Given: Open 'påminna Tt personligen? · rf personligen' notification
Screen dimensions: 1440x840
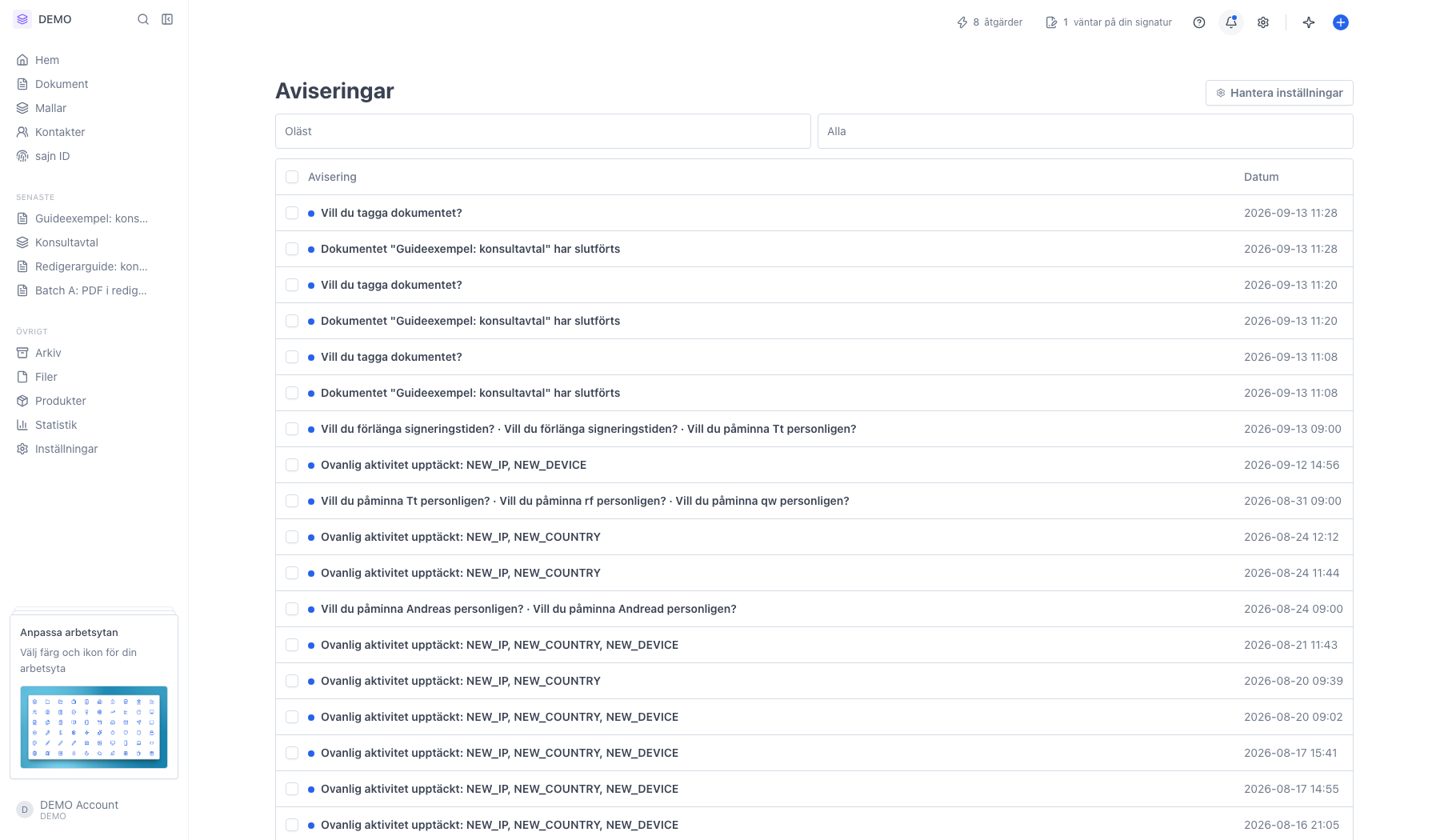Looking at the screenshot, I should [x=585, y=501].
